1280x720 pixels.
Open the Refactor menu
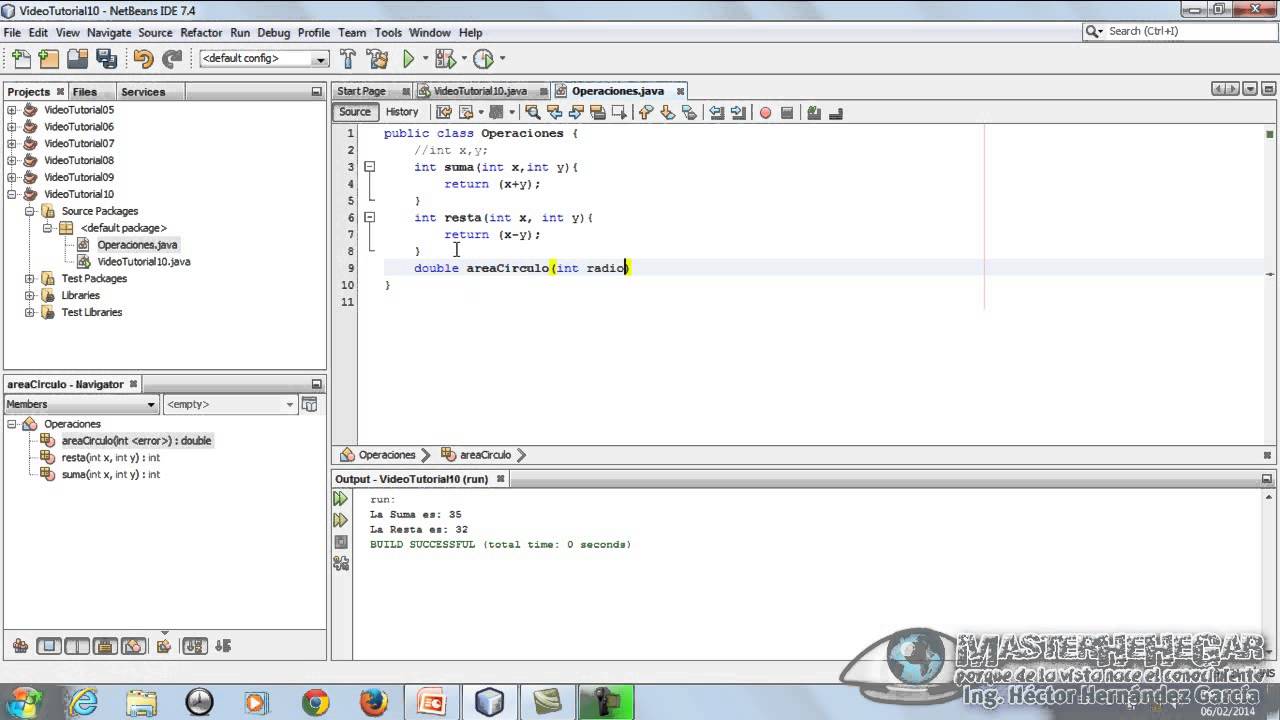[x=201, y=33]
